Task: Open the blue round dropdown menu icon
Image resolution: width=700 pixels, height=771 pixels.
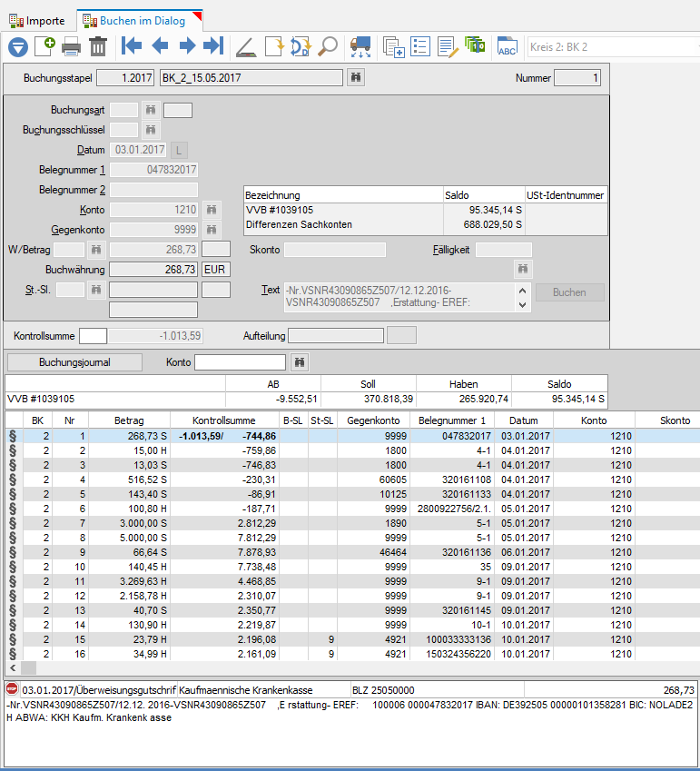Action: [x=18, y=47]
